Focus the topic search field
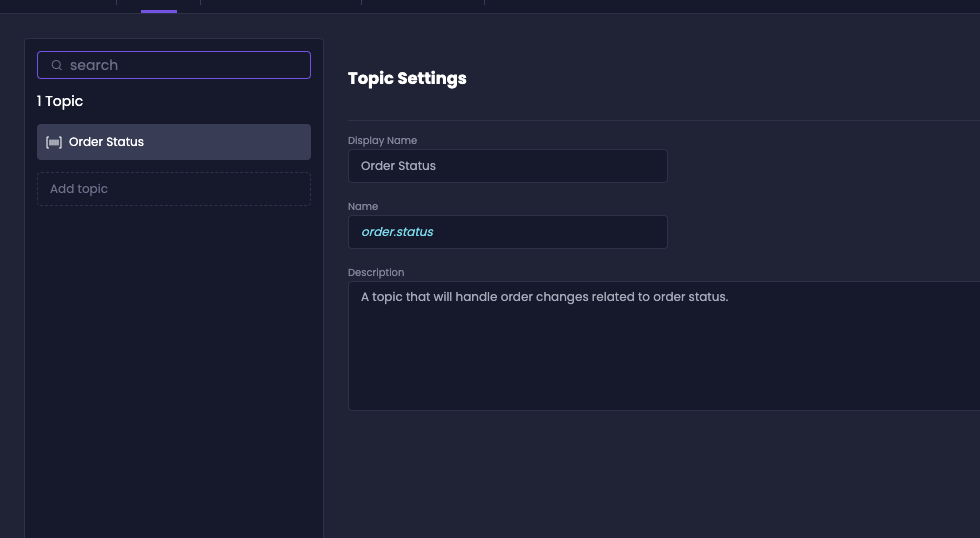980x538 pixels. click(x=174, y=65)
